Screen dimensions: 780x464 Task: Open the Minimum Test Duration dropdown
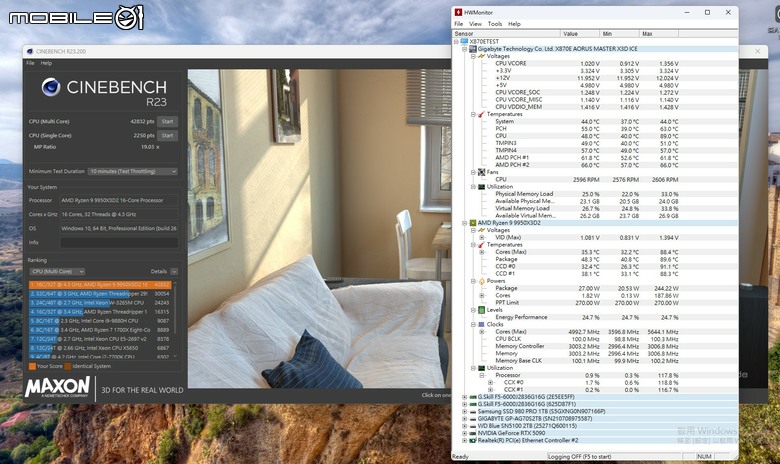133,171
